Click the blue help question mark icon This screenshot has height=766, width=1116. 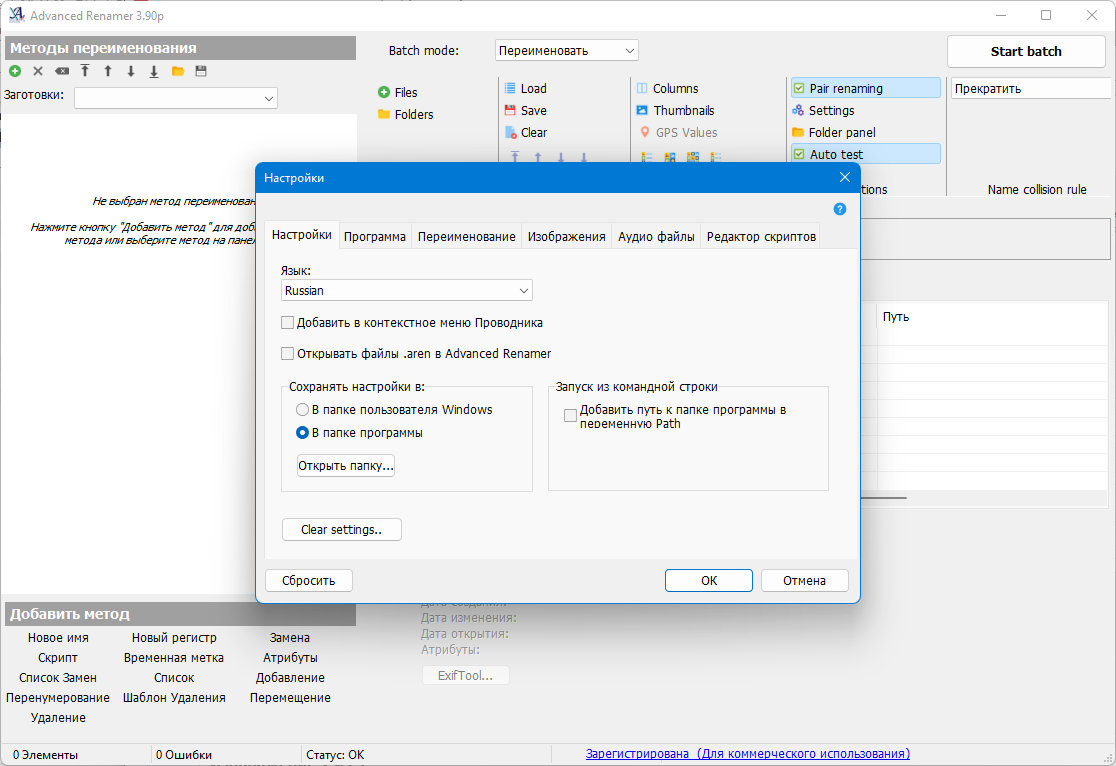(840, 209)
